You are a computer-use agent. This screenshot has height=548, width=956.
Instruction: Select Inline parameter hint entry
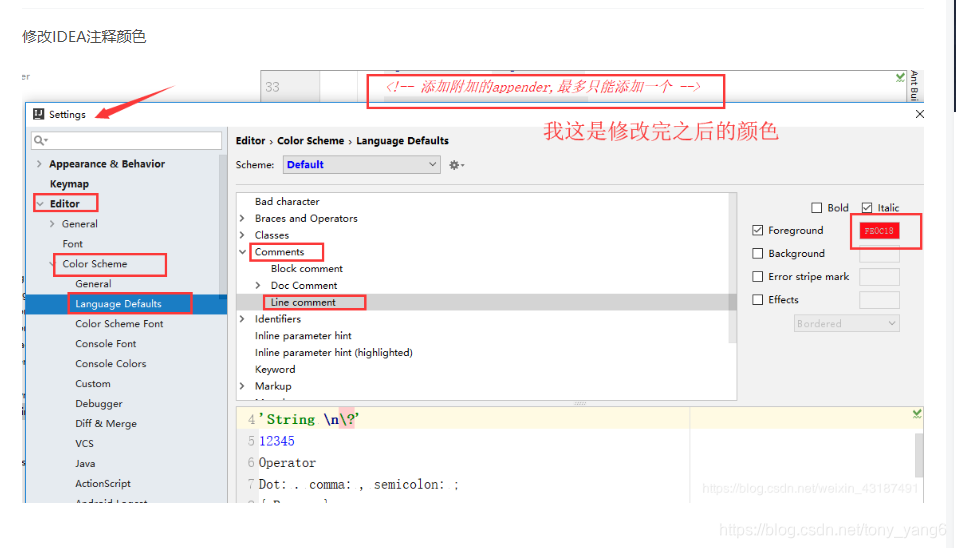tap(303, 336)
